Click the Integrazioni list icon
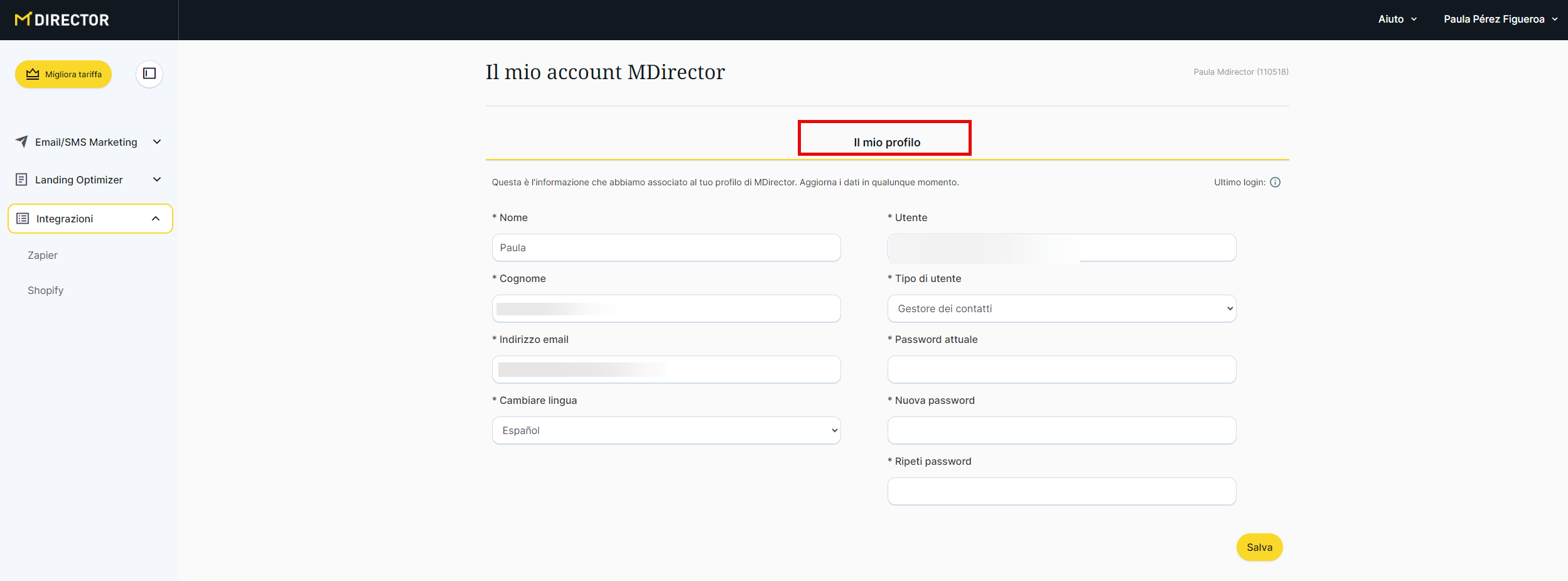1568x581 pixels. [x=23, y=219]
